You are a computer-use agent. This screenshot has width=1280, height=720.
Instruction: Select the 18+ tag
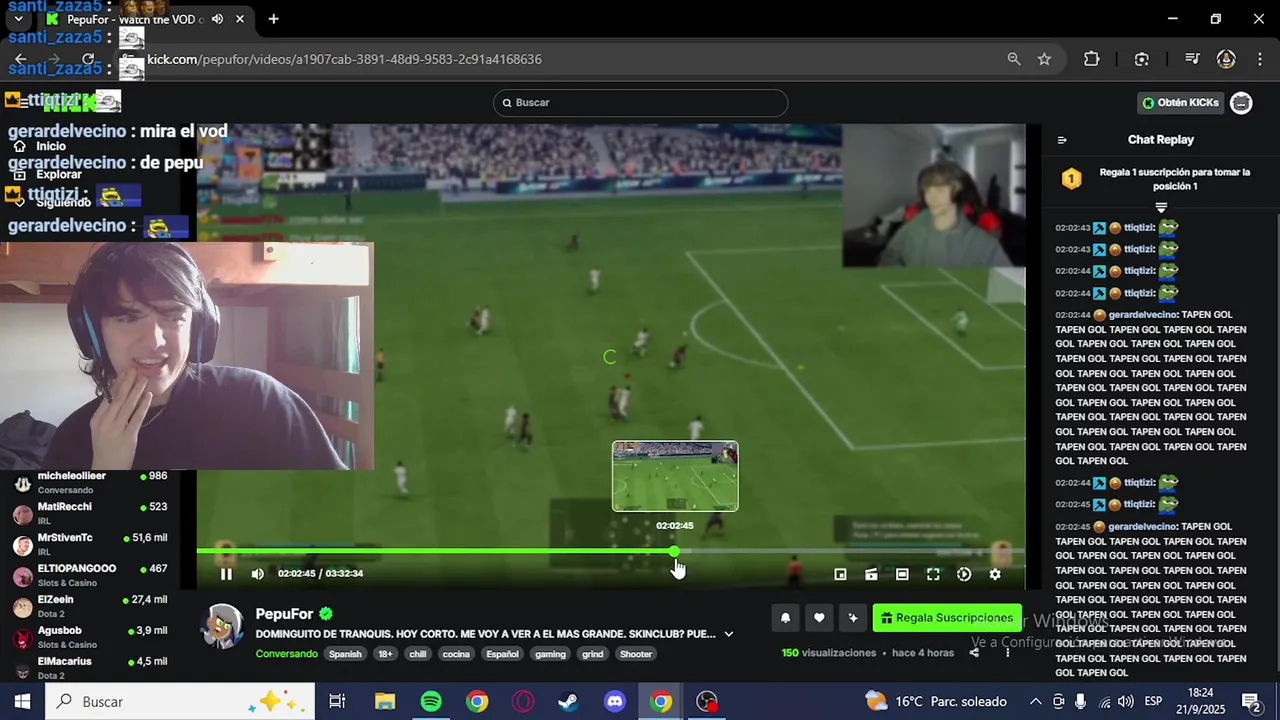click(386, 654)
